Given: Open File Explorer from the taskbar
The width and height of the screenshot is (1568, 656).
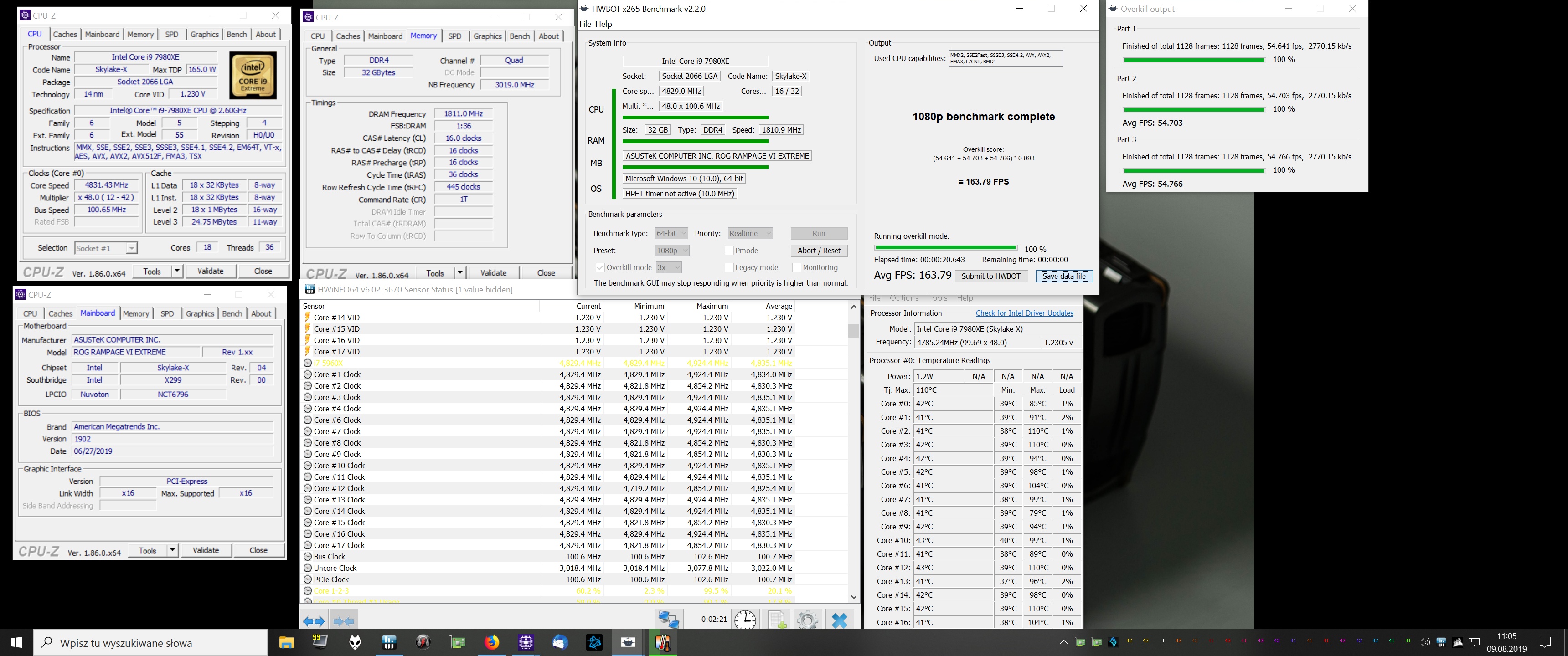Looking at the screenshot, I should (286, 643).
